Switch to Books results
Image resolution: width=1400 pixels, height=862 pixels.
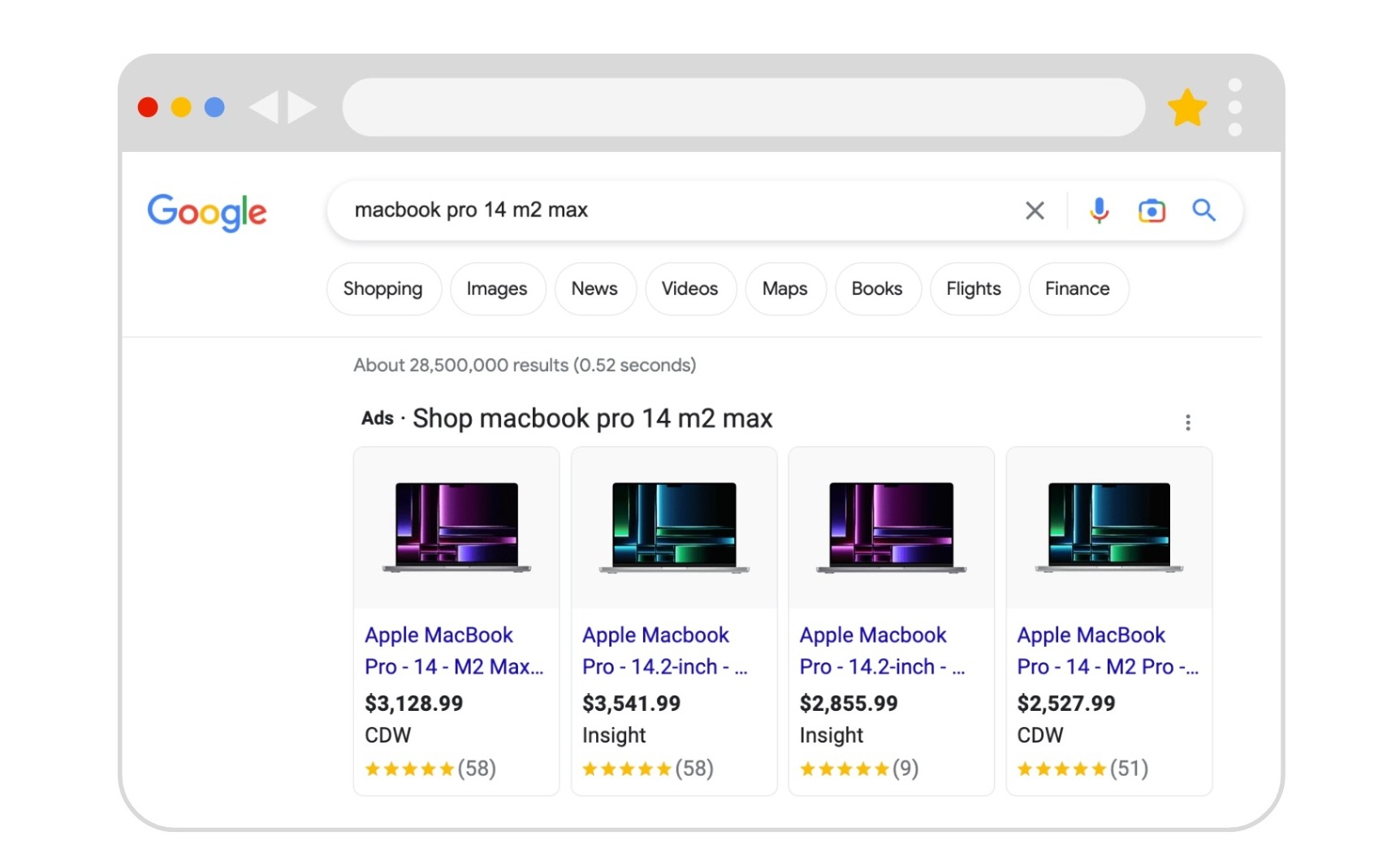(877, 288)
